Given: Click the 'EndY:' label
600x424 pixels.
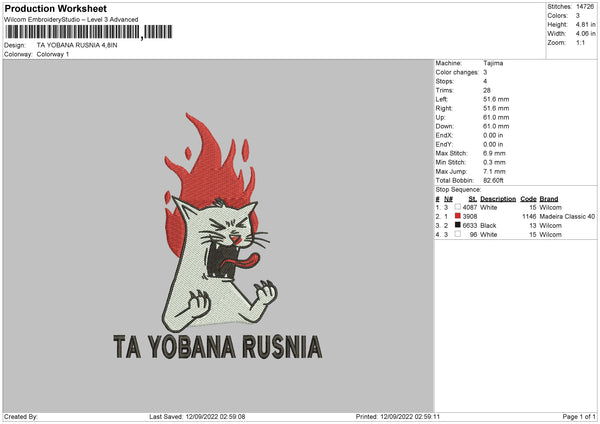Looking at the screenshot, I should [444, 145].
